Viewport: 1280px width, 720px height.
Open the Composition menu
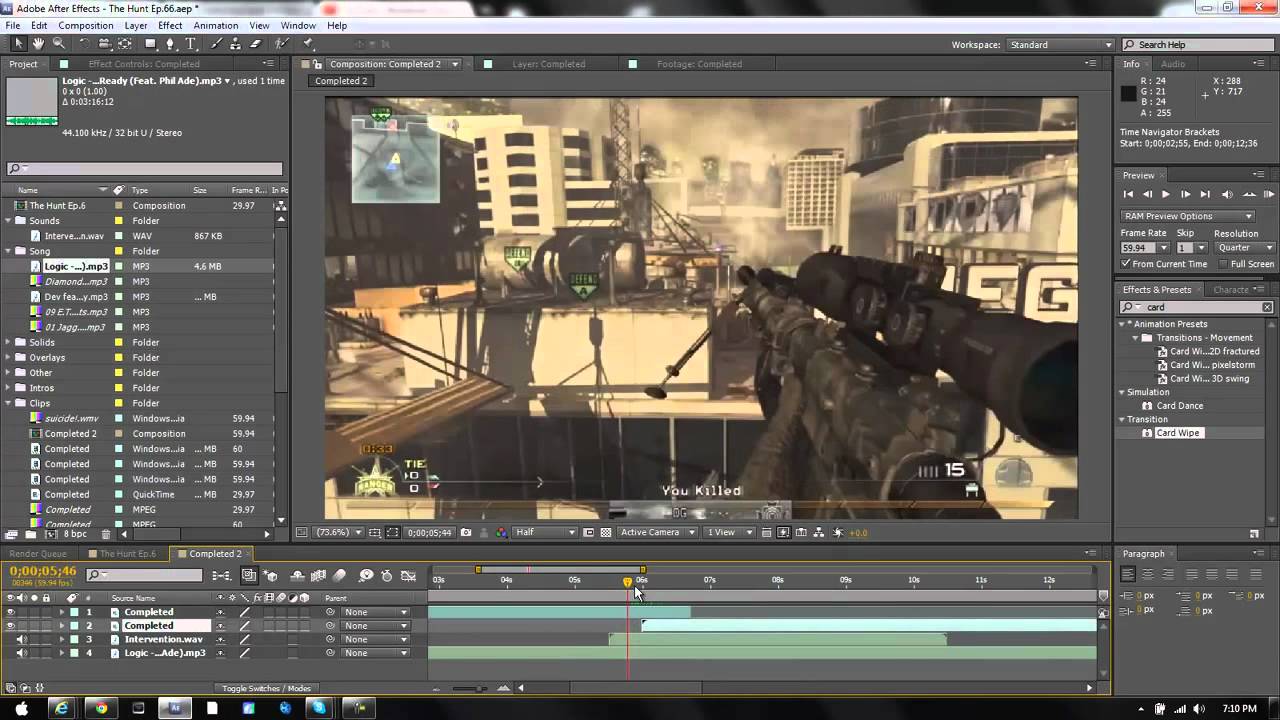click(85, 25)
